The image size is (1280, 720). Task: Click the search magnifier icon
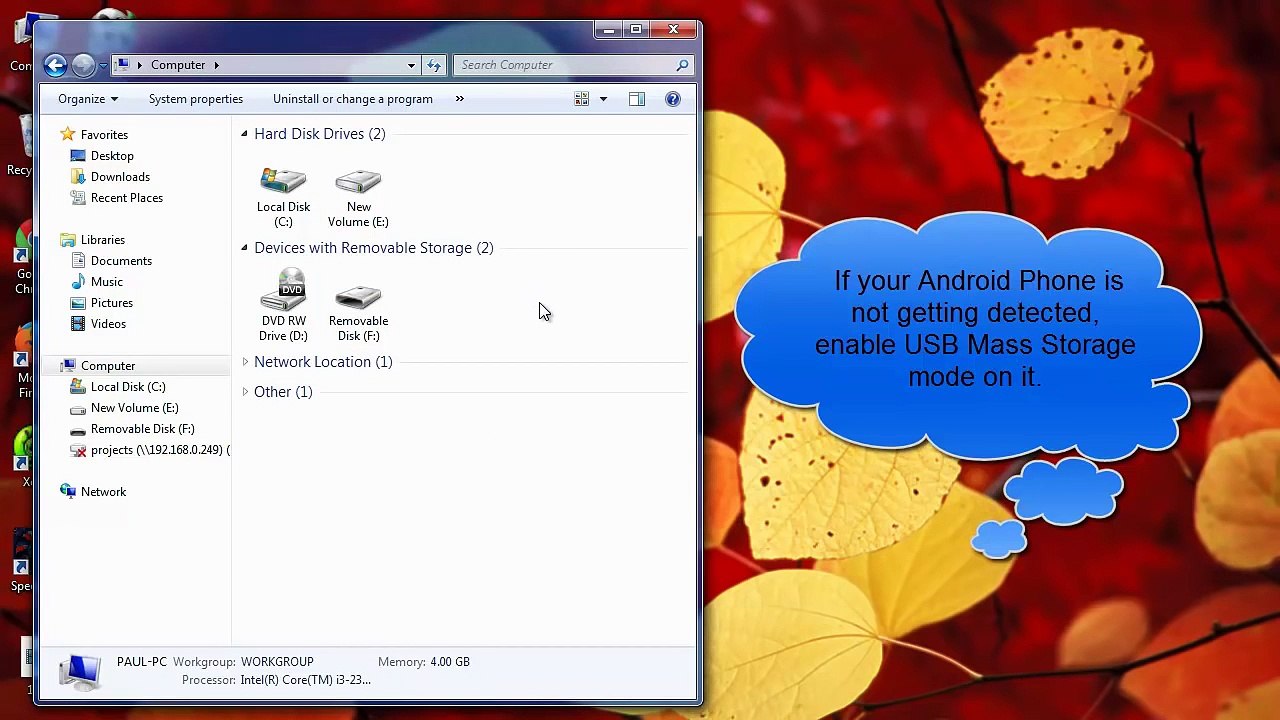pos(682,65)
